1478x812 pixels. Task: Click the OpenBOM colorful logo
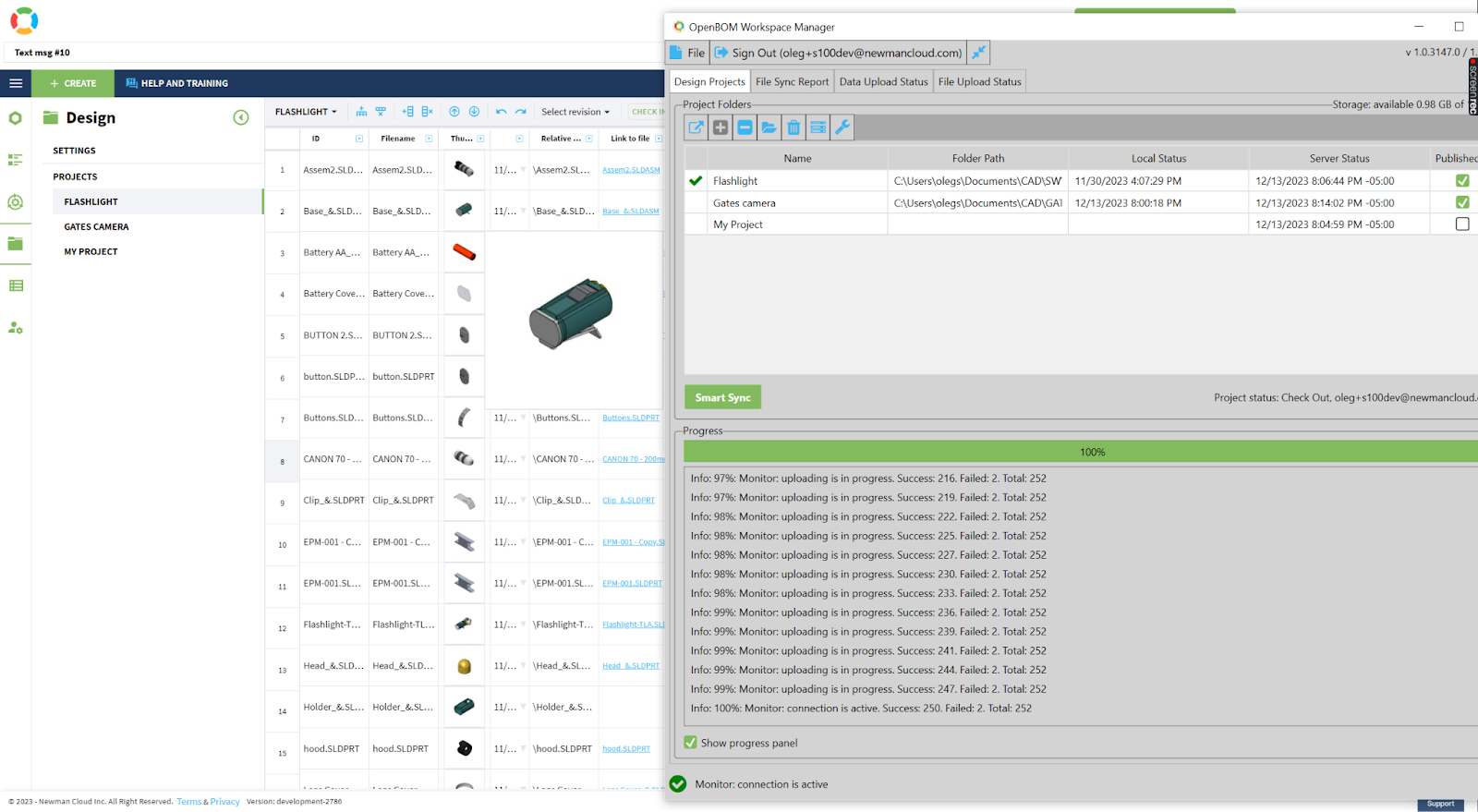(24, 20)
